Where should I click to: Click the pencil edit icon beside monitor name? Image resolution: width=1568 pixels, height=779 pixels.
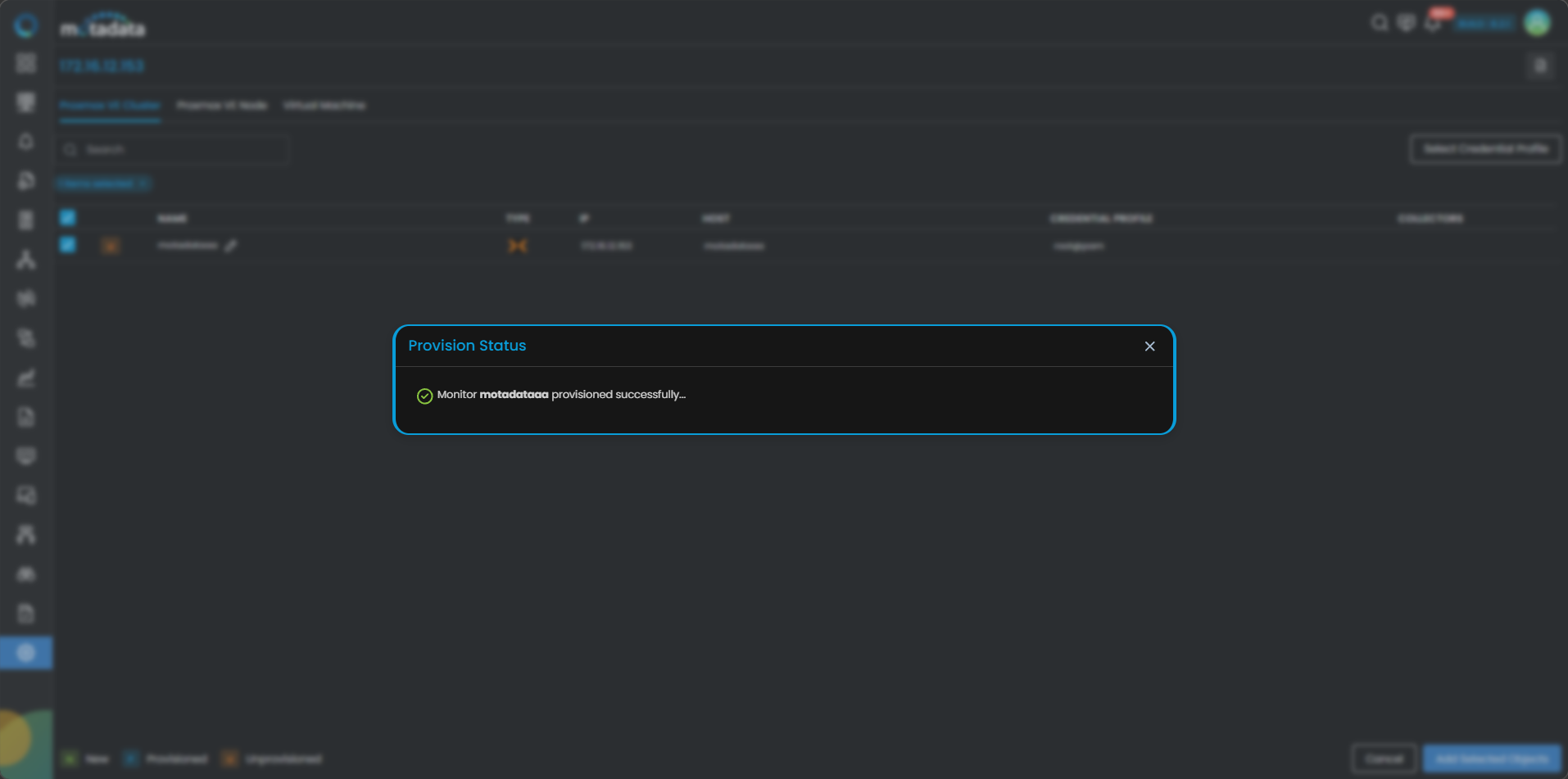click(231, 246)
